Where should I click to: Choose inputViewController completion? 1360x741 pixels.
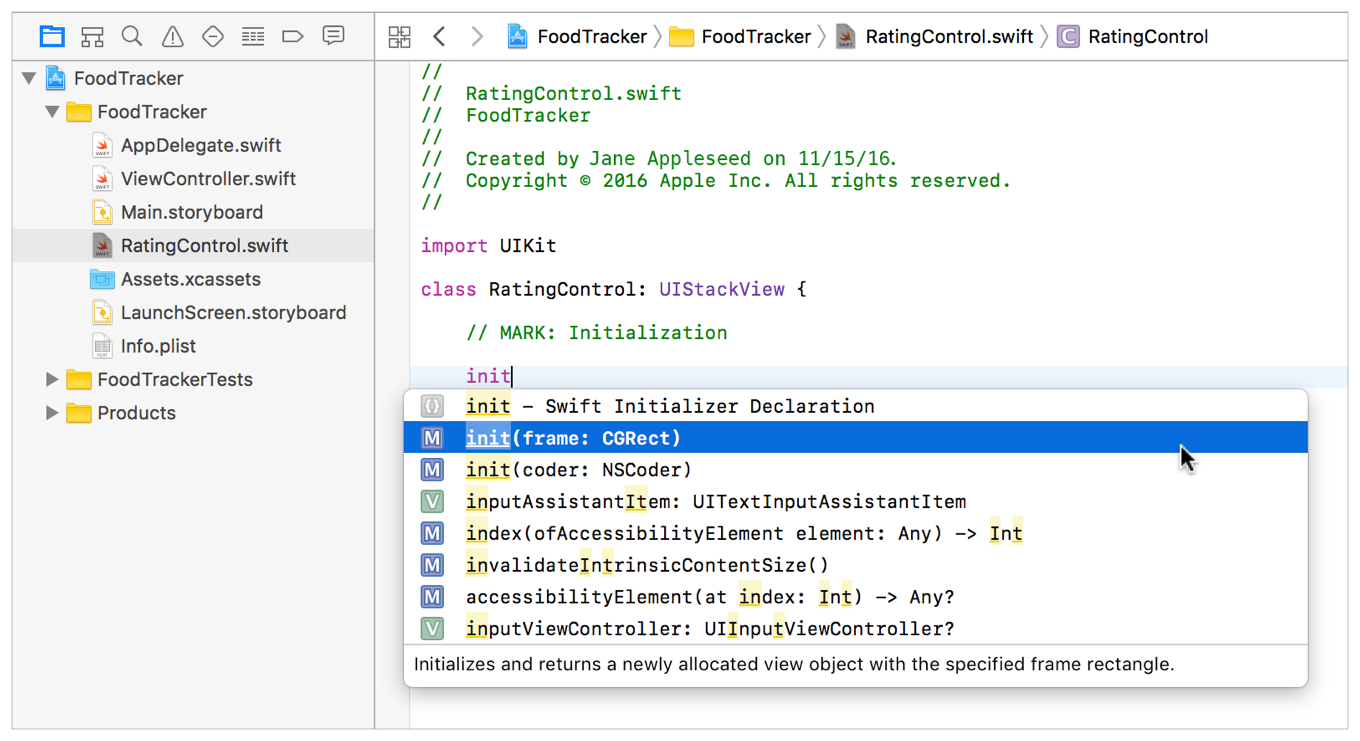[x=855, y=629]
